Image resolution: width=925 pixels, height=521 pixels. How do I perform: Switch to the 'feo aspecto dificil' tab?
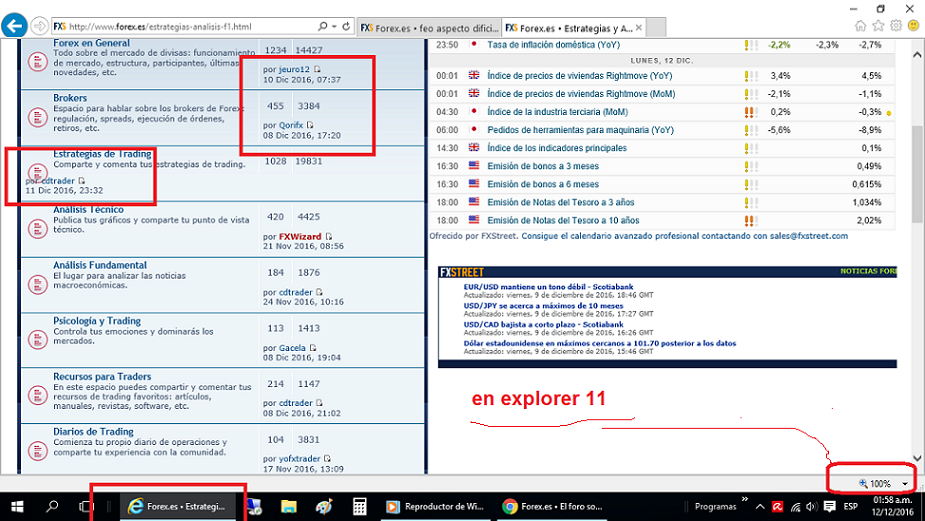430,28
